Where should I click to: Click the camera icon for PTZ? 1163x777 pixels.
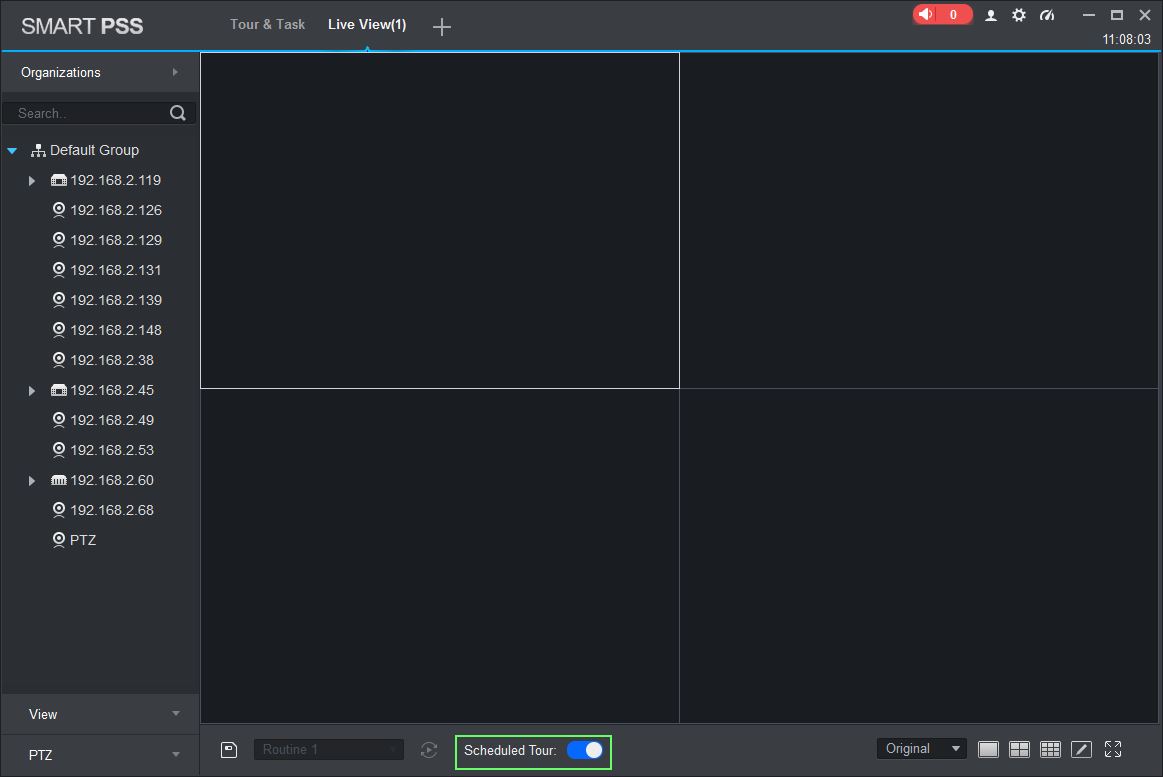[59, 540]
